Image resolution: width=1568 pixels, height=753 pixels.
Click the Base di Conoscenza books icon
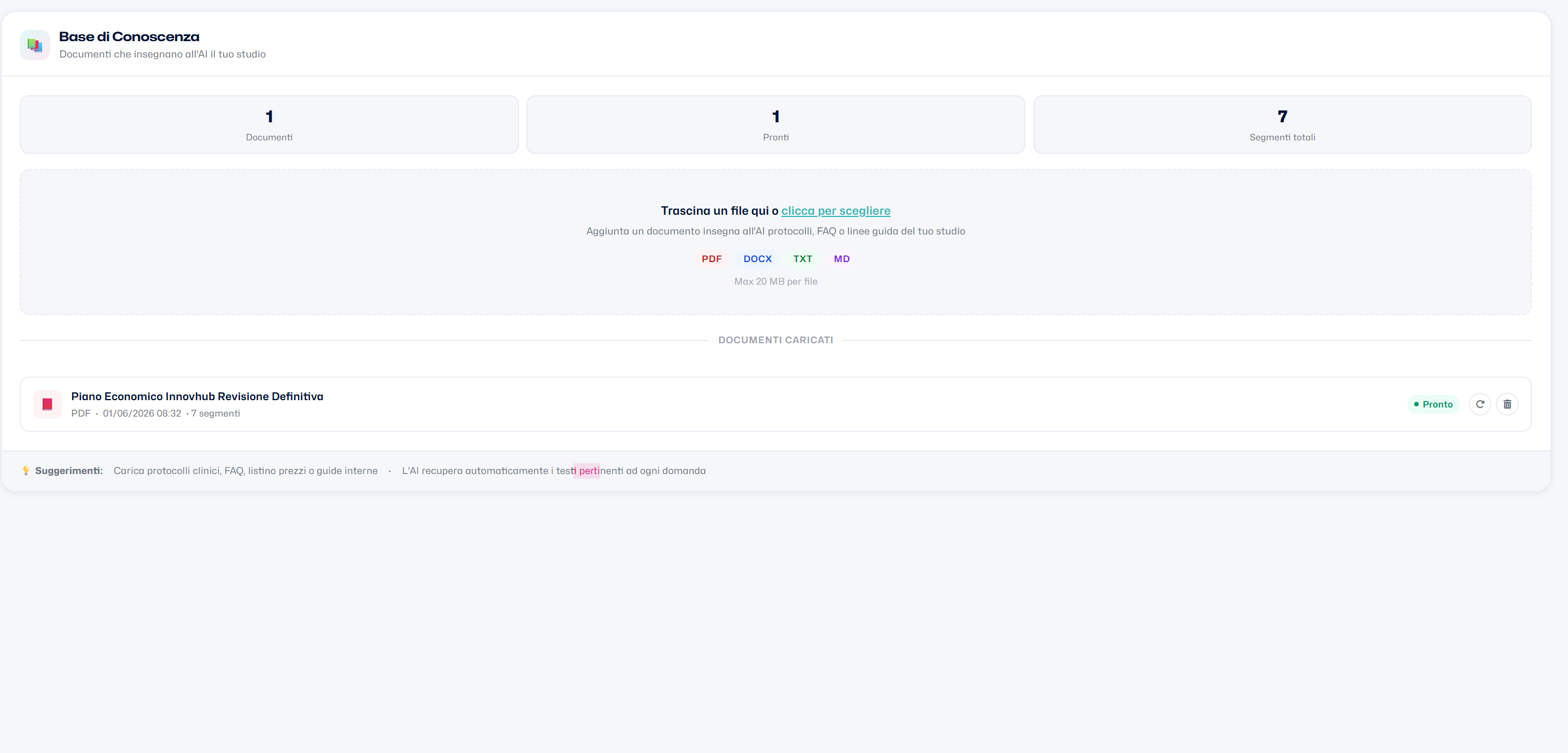(35, 45)
